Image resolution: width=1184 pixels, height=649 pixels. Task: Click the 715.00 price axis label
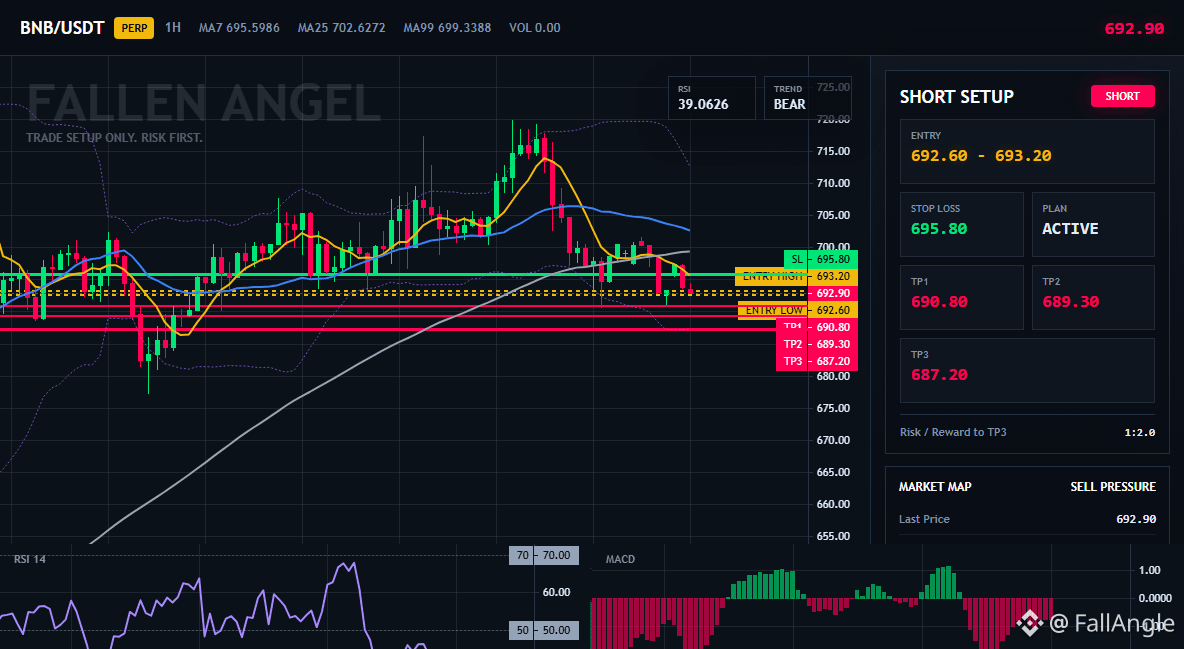[x=833, y=151]
